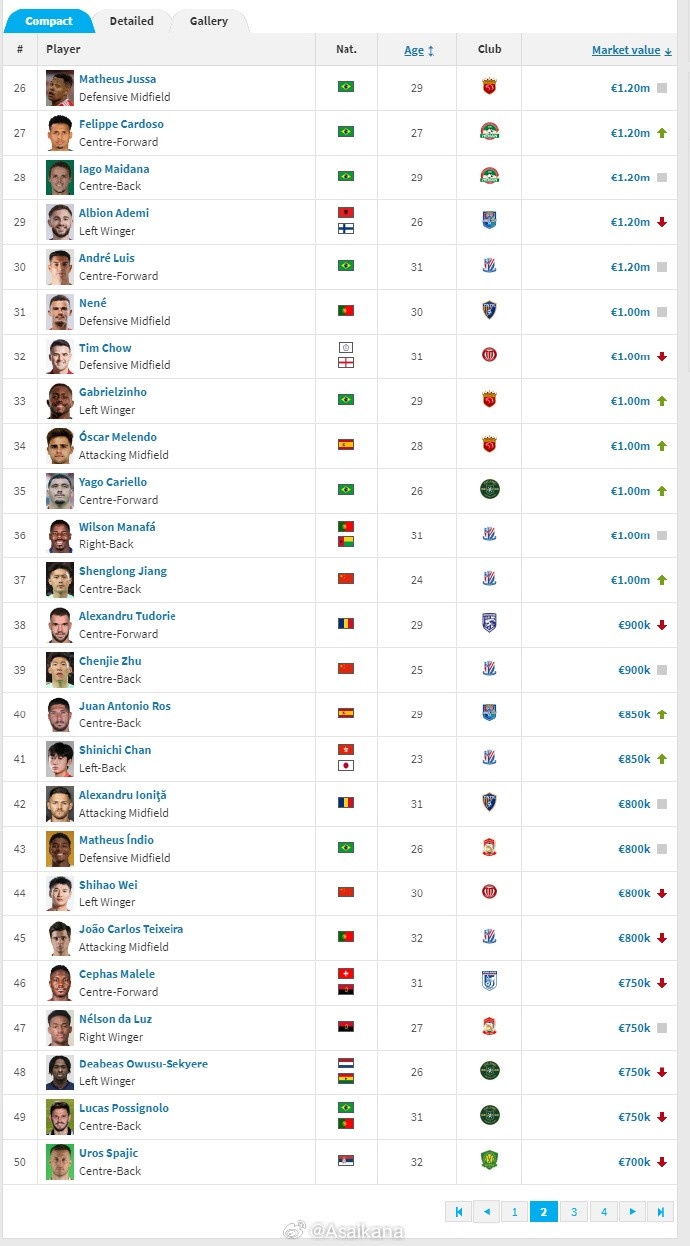Open the Gallery tab
690x1246 pixels.
[x=209, y=21]
